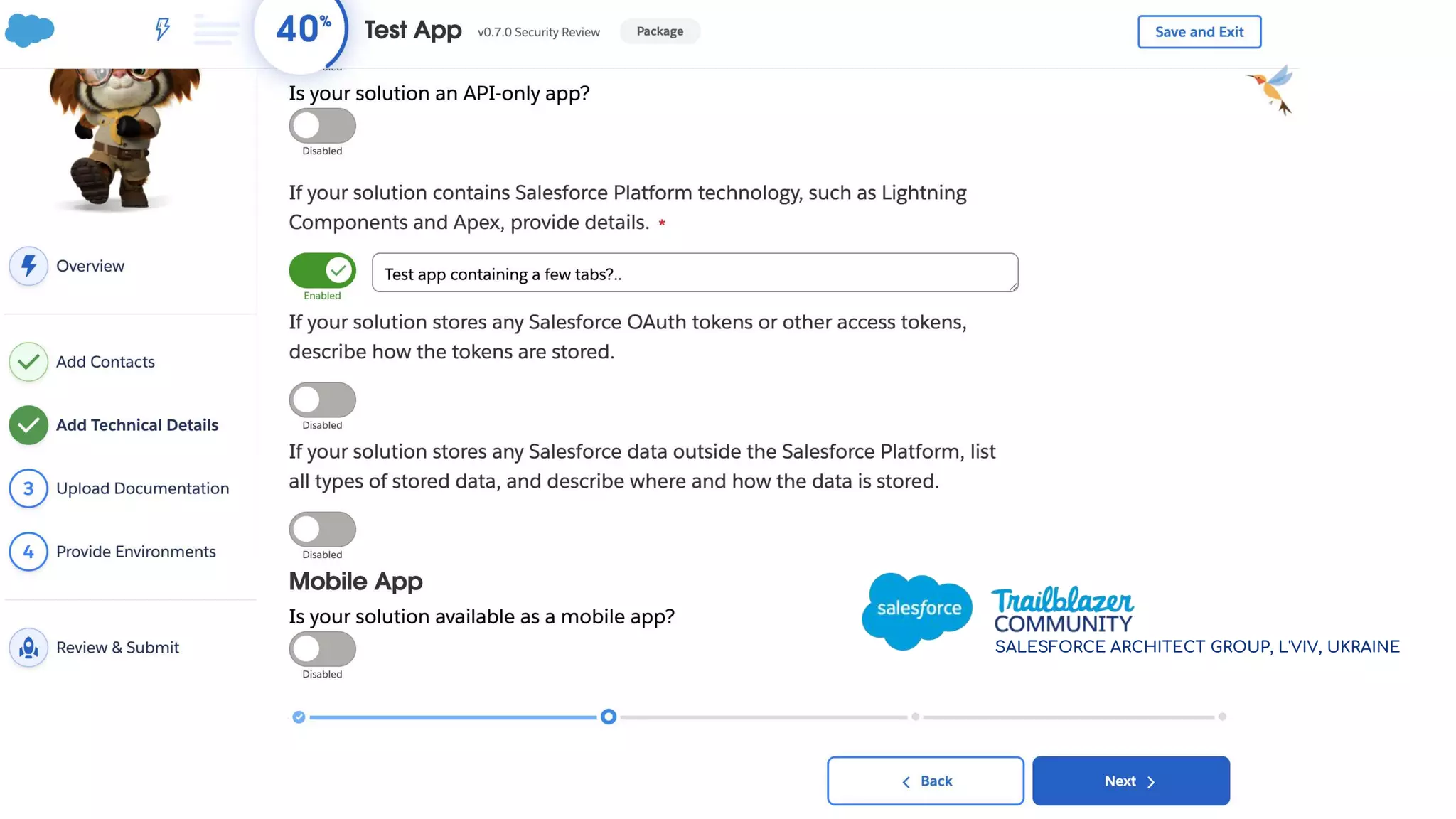Turn on the mobile app toggle
1456x819 pixels.
pos(322,648)
